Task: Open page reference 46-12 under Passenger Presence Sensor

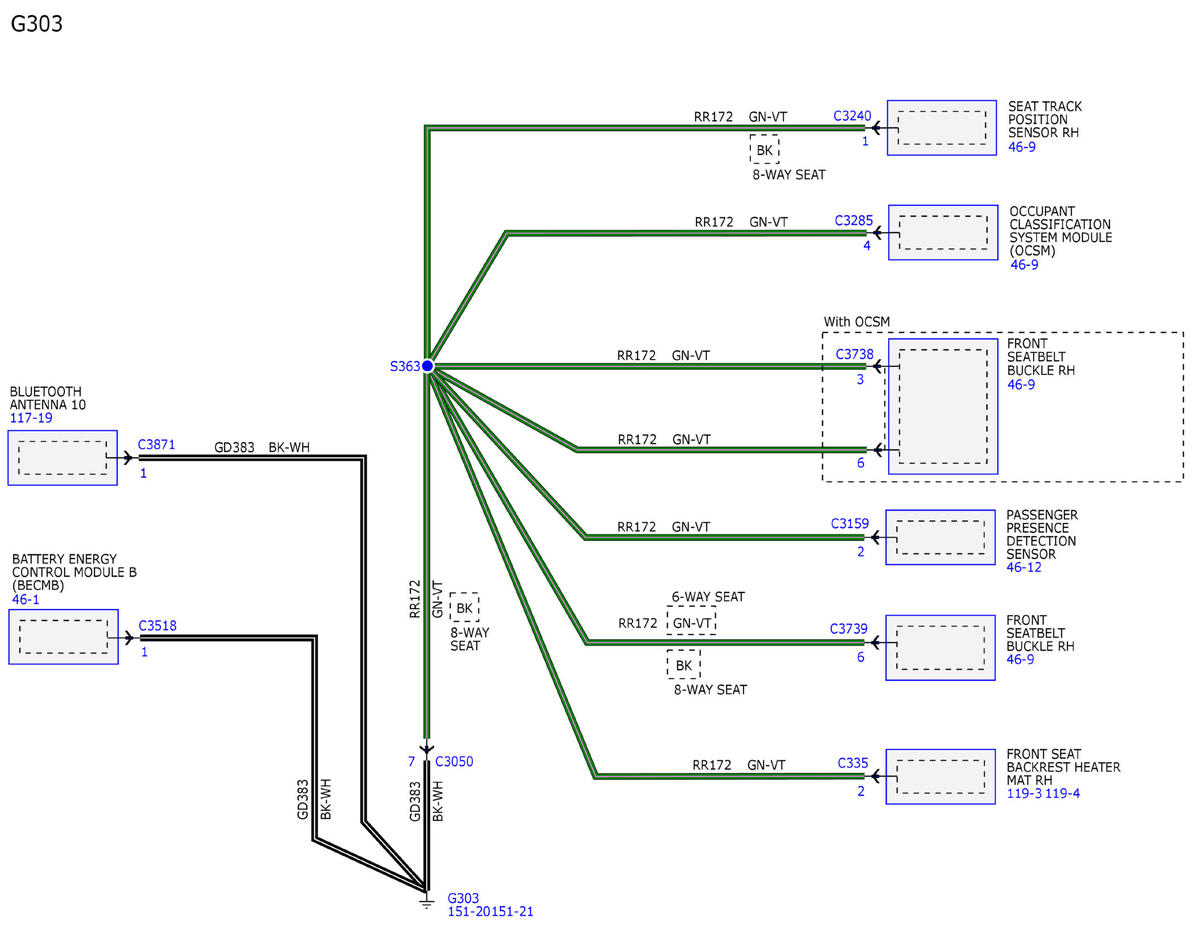Action: [1025, 567]
